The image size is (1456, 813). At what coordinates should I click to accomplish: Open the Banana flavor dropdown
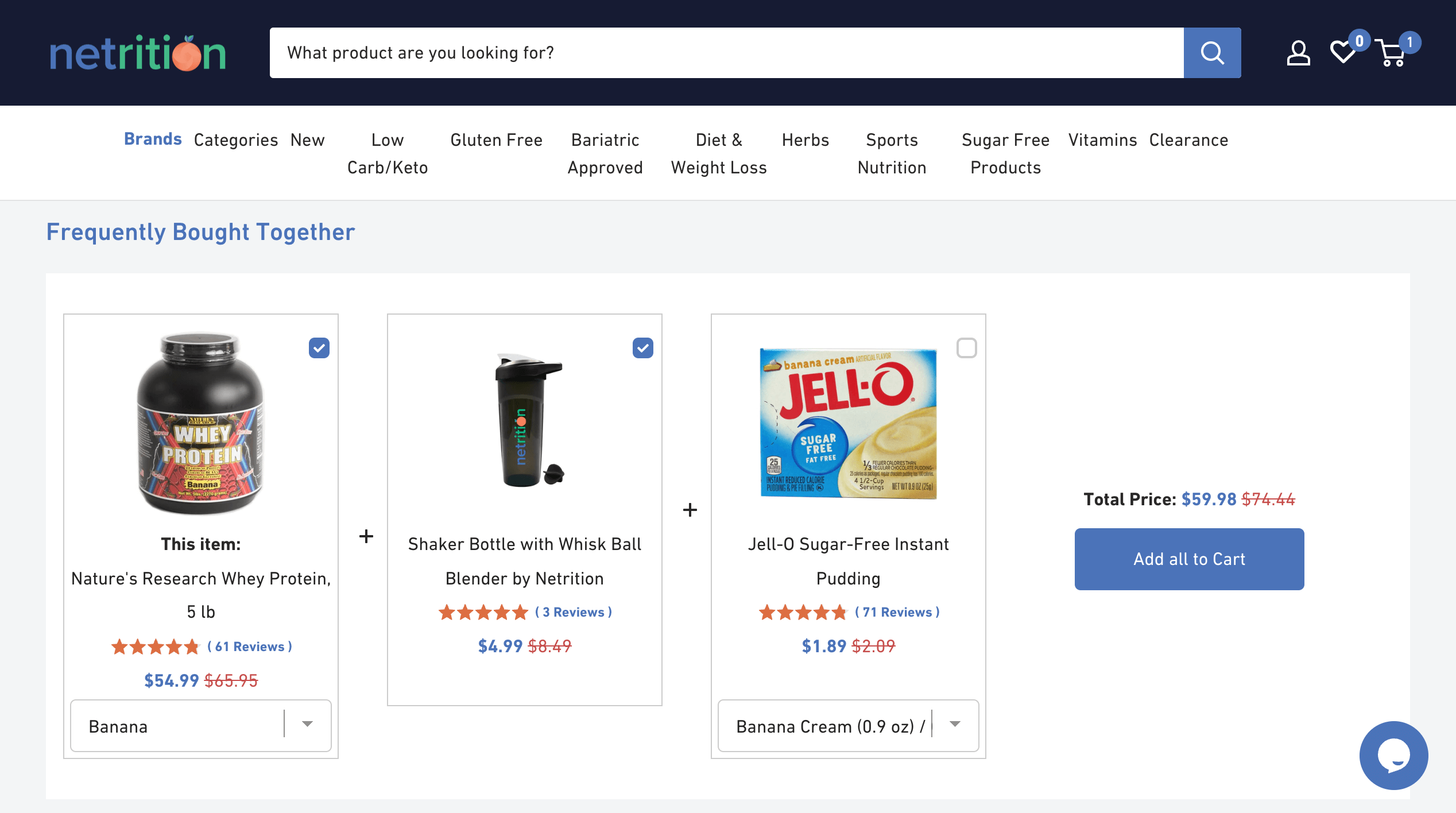point(201,726)
